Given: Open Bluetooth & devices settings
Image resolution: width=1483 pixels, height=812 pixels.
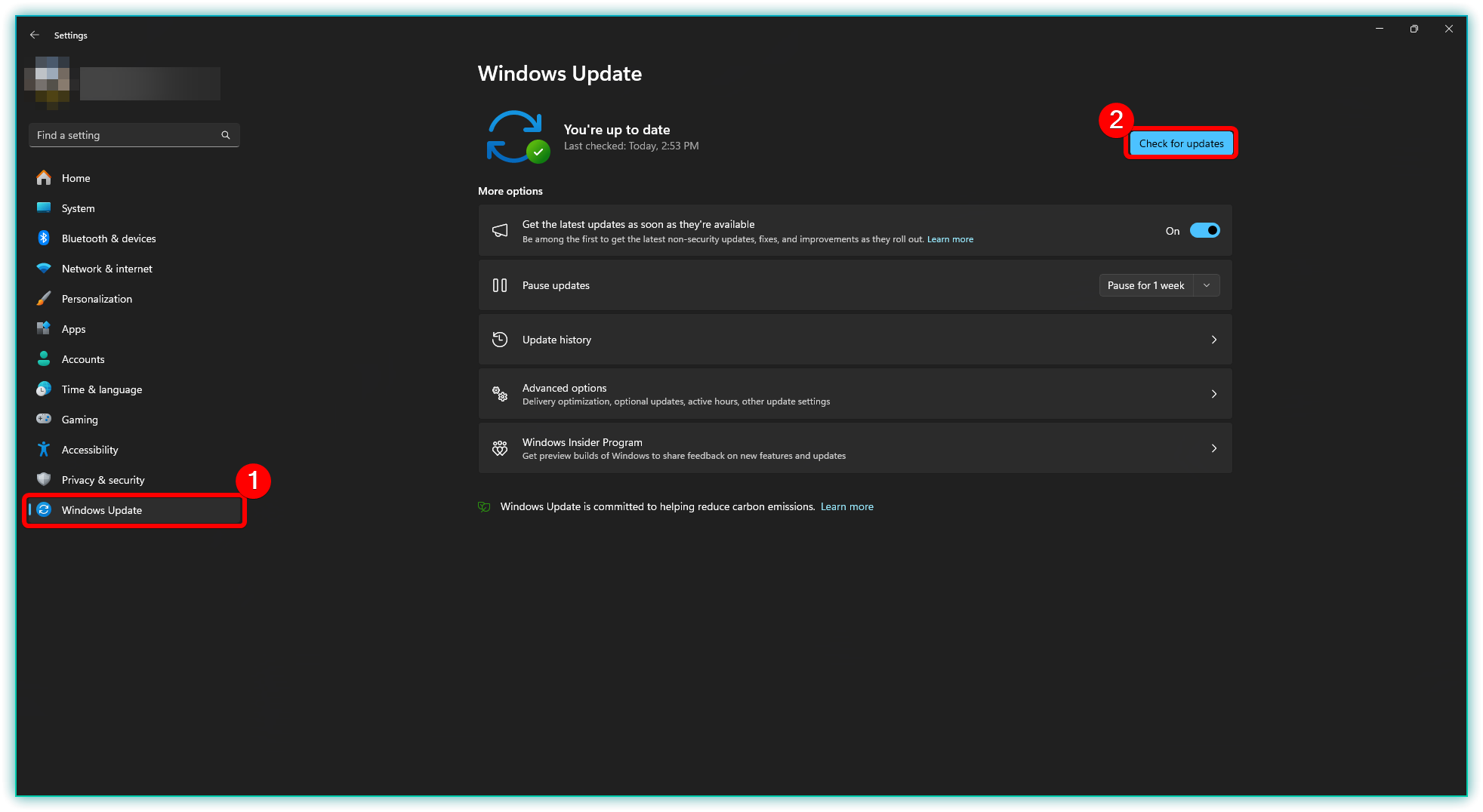Looking at the screenshot, I should pos(134,238).
